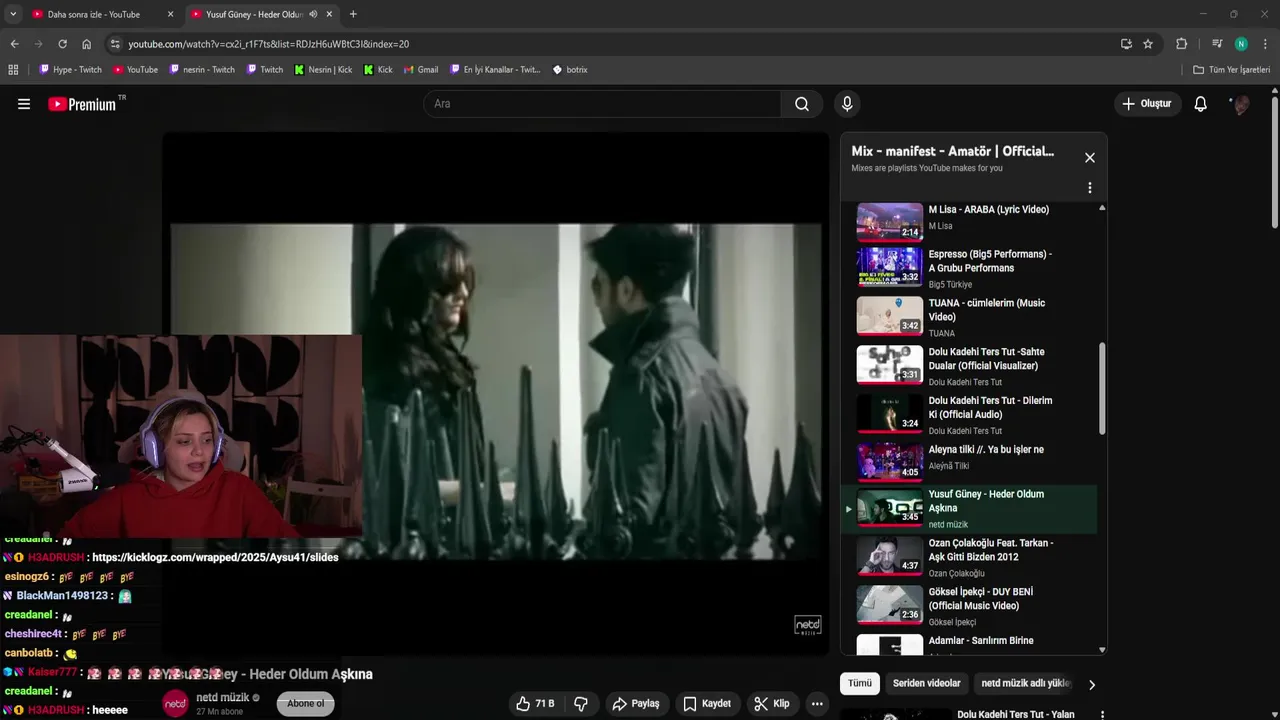Open the YouTube bookmark
1280x720 pixels.
[x=135, y=70]
